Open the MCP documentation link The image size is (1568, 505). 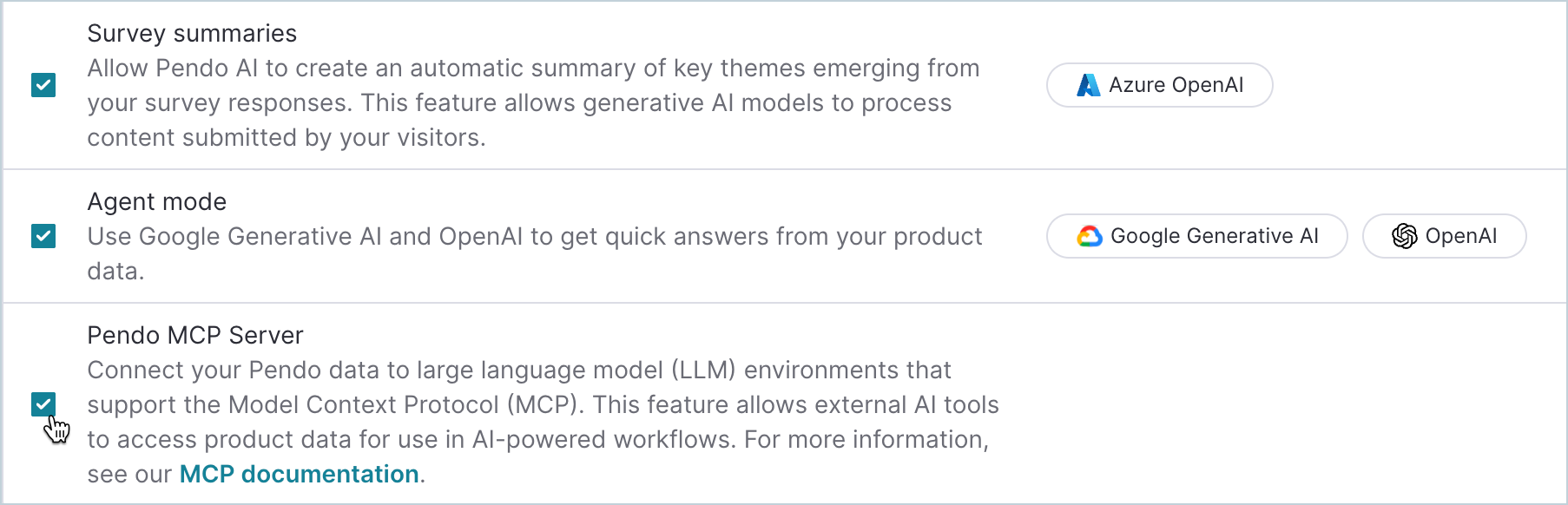(x=299, y=474)
